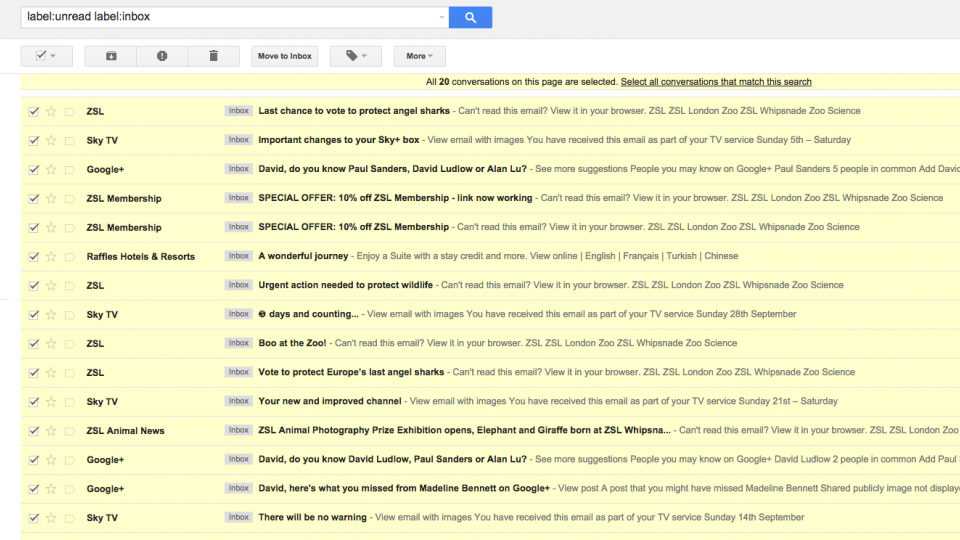Viewport: 960px width, 540px height.
Task: Open Last chance to vote to protect angel sharks
Action: [354, 111]
